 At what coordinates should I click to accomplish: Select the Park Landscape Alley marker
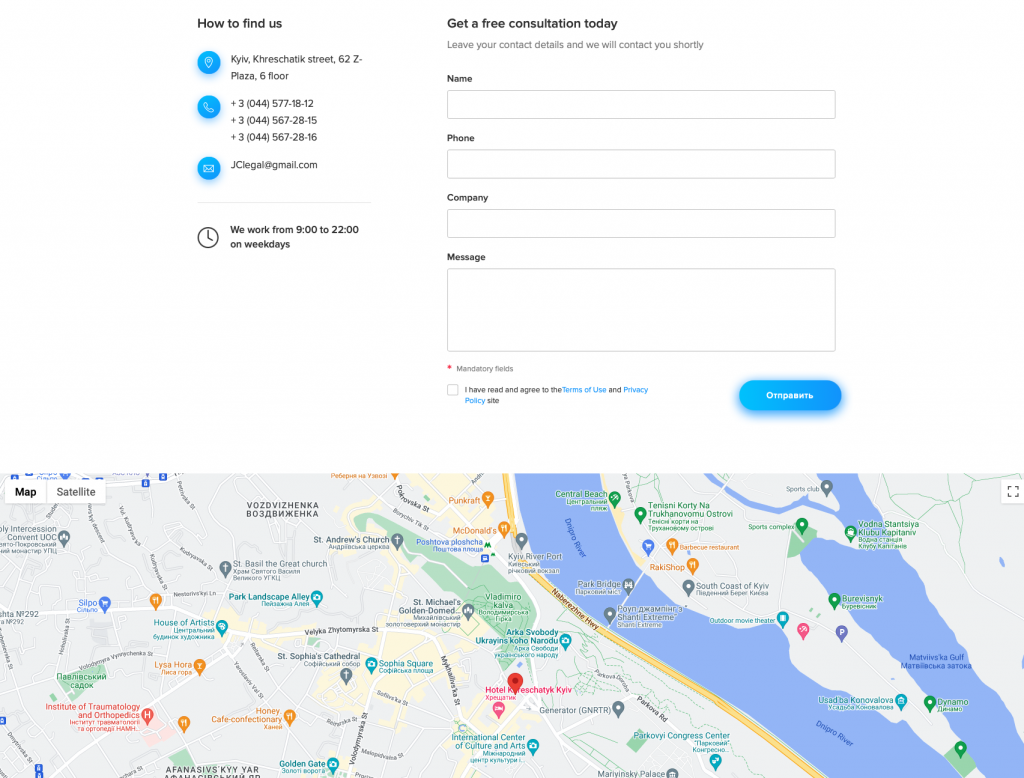click(x=317, y=596)
